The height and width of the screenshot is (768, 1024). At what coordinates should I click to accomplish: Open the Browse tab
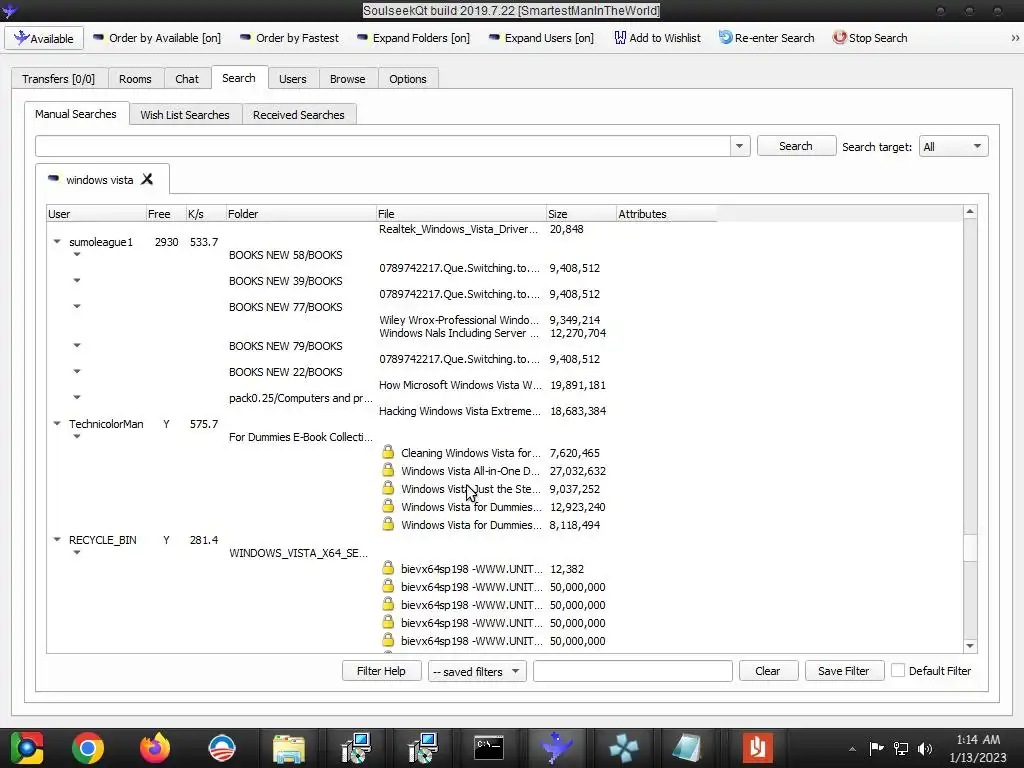pyautogui.click(x=347, y=79)
